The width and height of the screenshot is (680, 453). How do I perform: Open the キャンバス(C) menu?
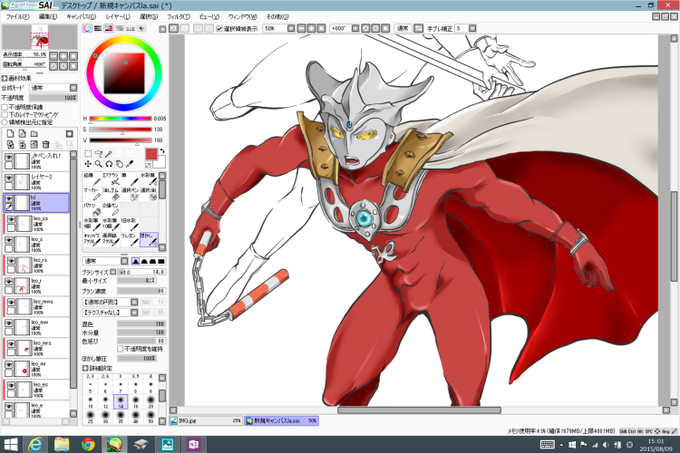pos(81,16)
